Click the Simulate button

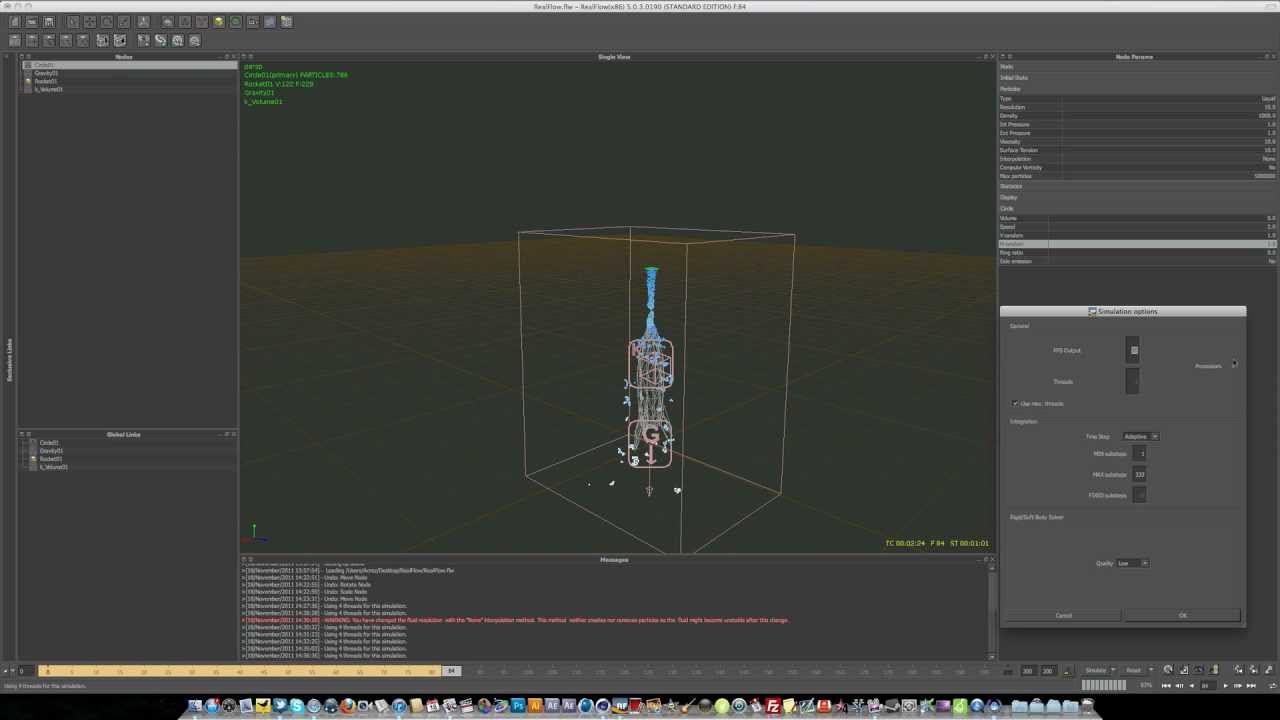(1096, 670)
